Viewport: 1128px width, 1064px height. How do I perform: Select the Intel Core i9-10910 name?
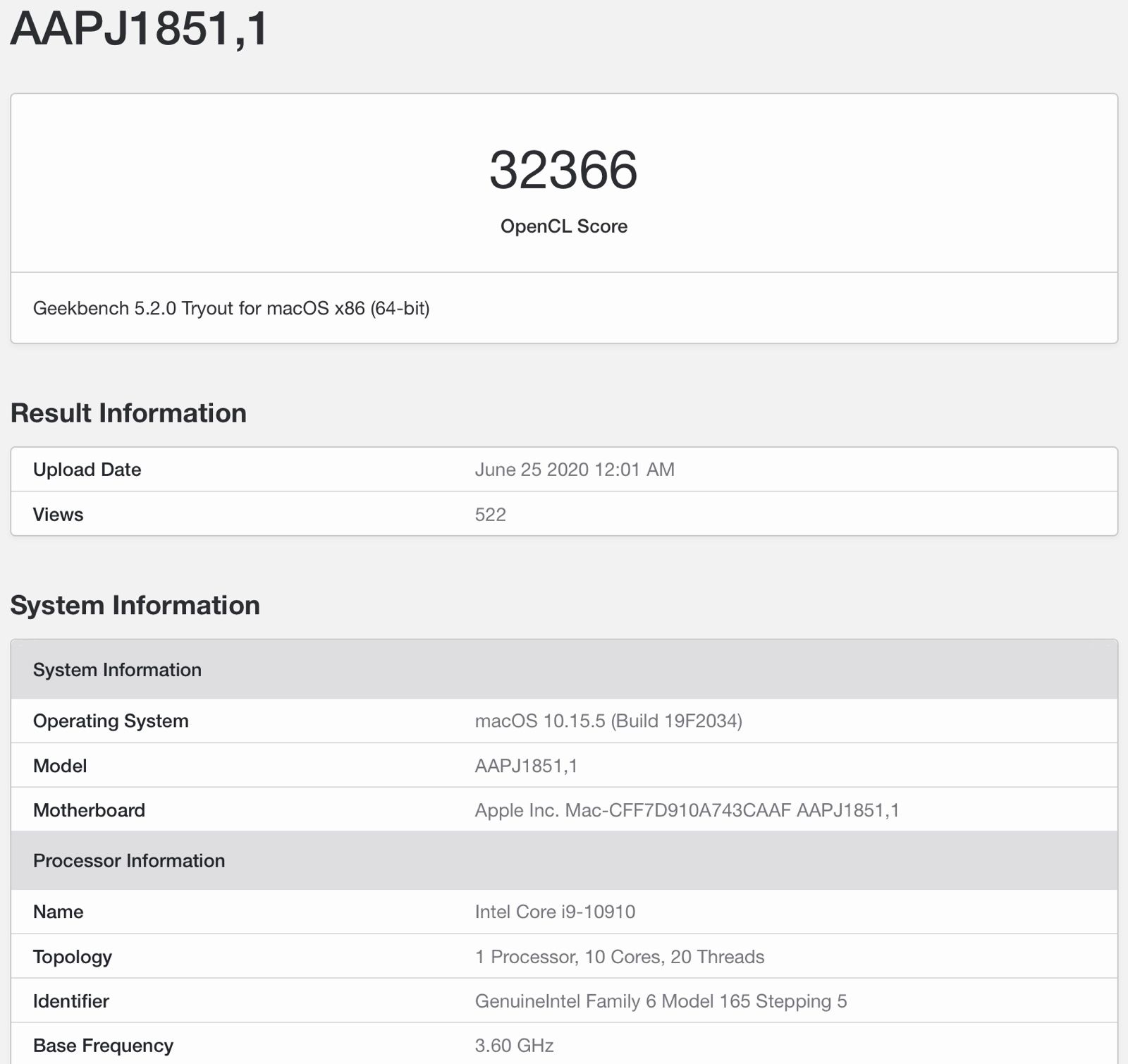click(x=554, y=912)
